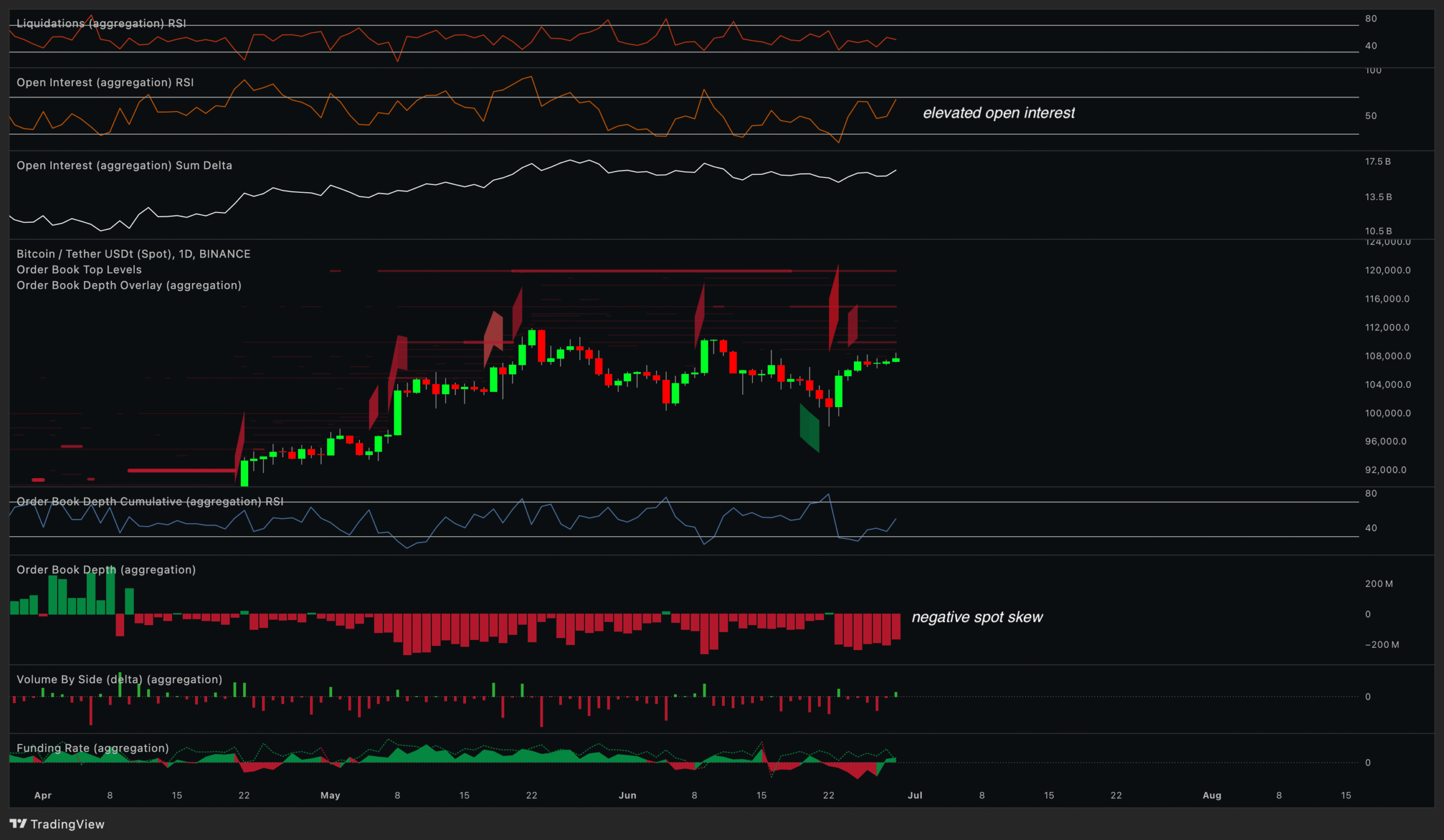Click the −200 M depth axis value
The height and width of the screenshot is (840, 1444).
(x=1381, y=645)
